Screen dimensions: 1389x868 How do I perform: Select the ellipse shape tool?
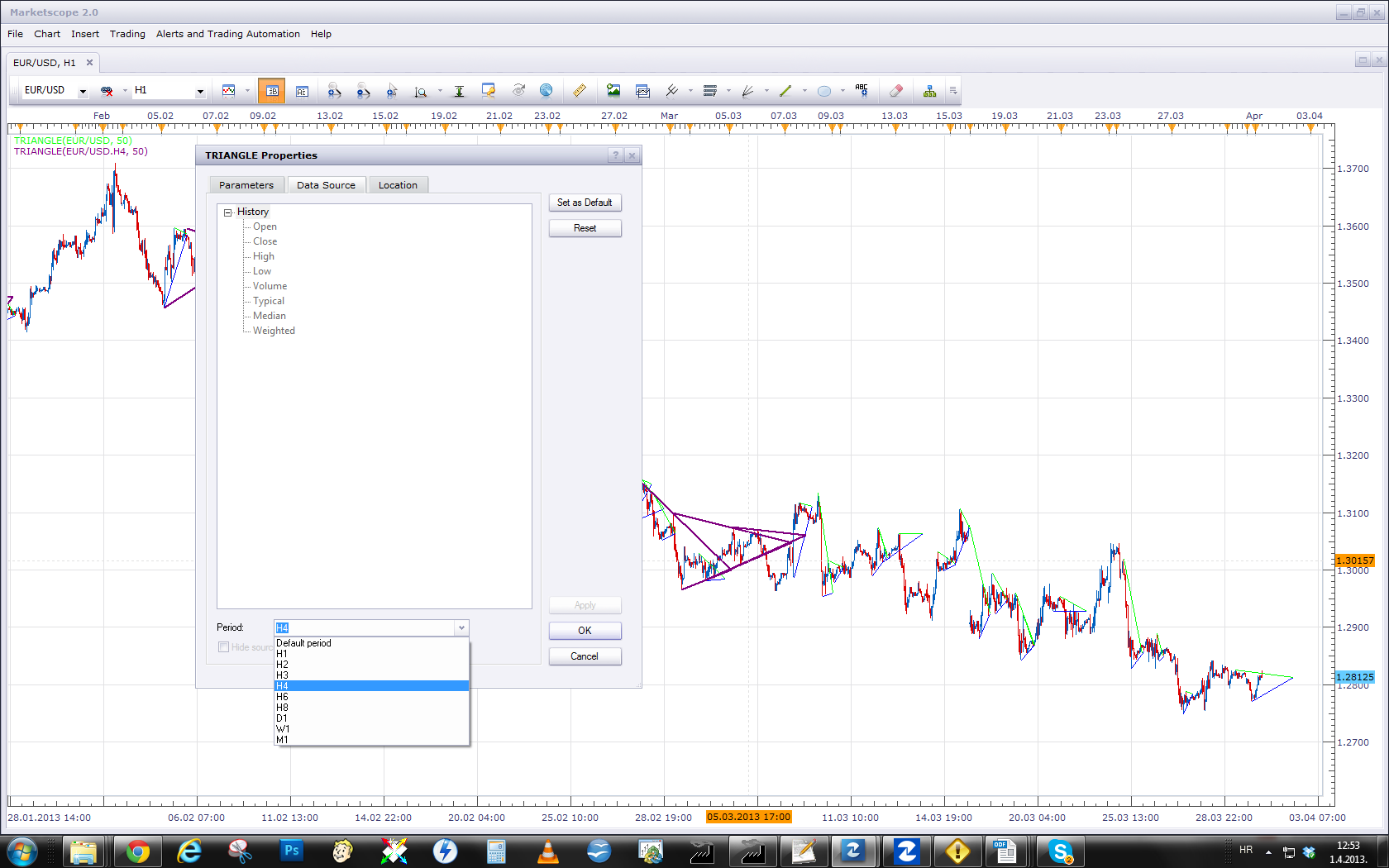pyautogui.click(x=824, y=91)
